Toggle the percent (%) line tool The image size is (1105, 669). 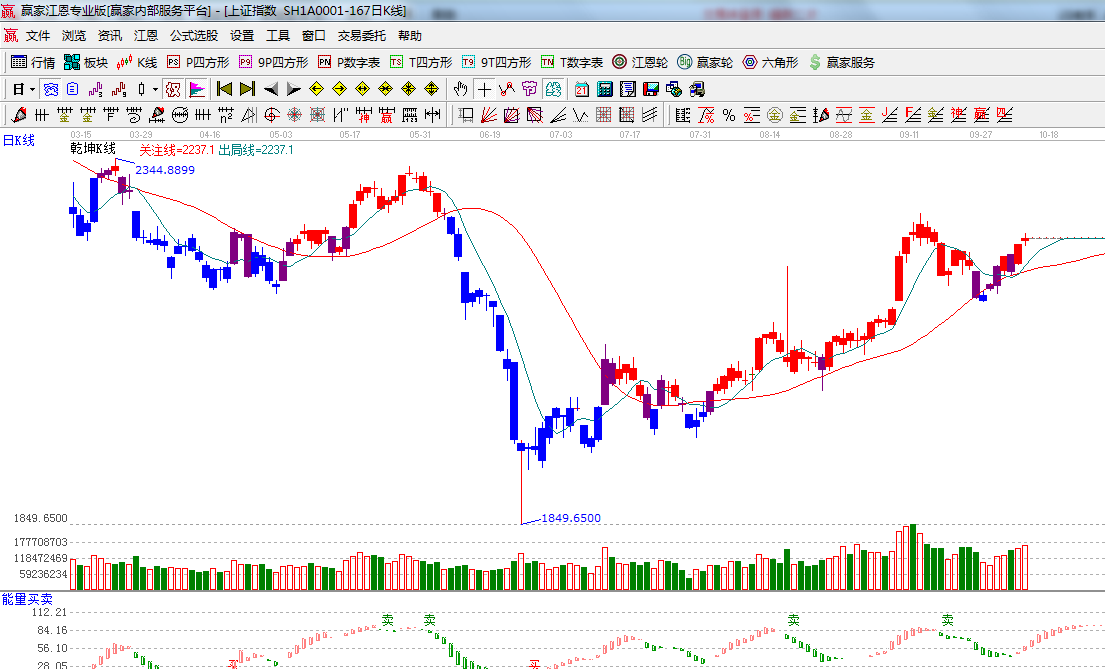(729, 115)
